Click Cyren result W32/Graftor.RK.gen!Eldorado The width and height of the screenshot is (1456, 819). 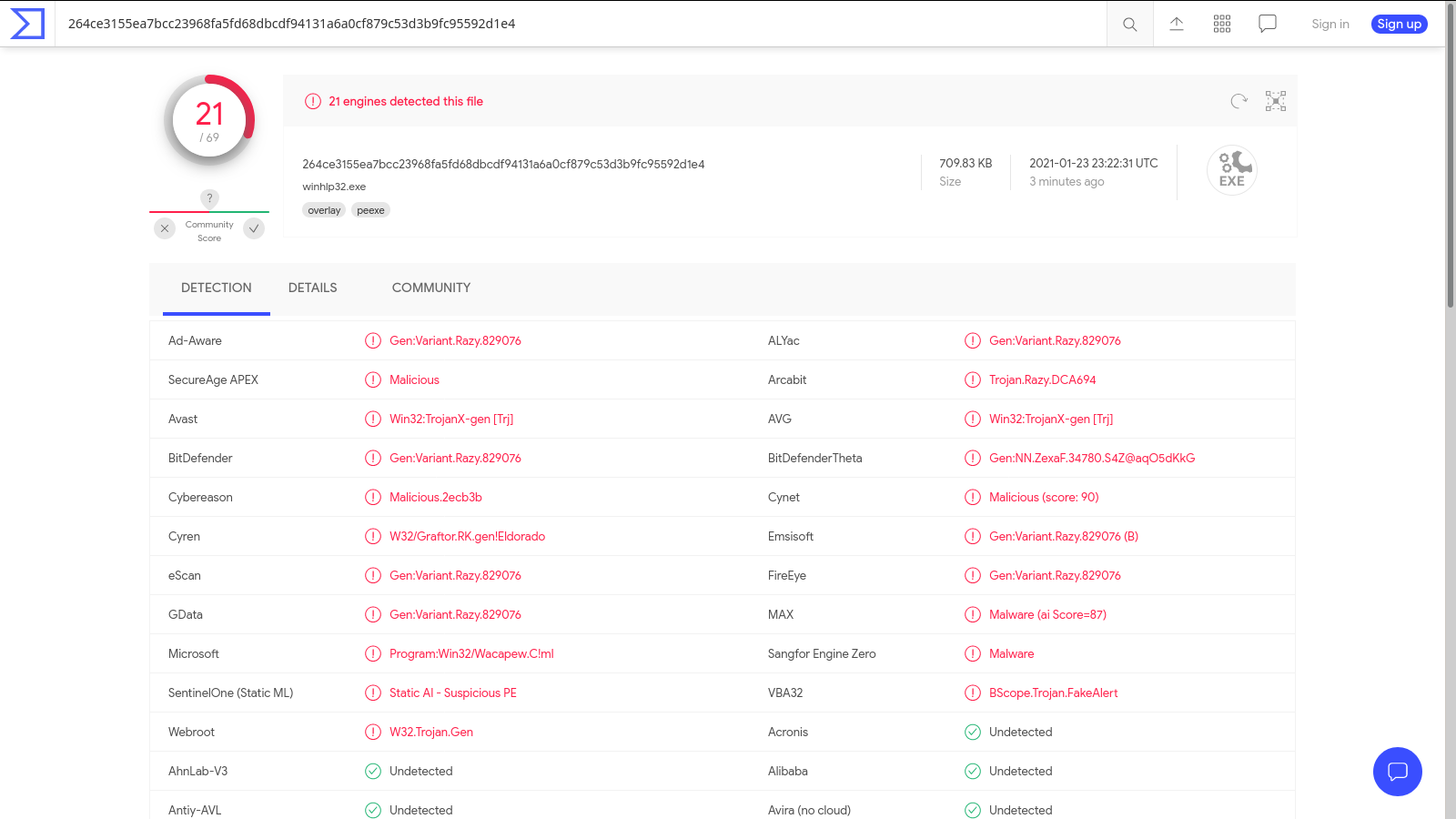(468, 536)
